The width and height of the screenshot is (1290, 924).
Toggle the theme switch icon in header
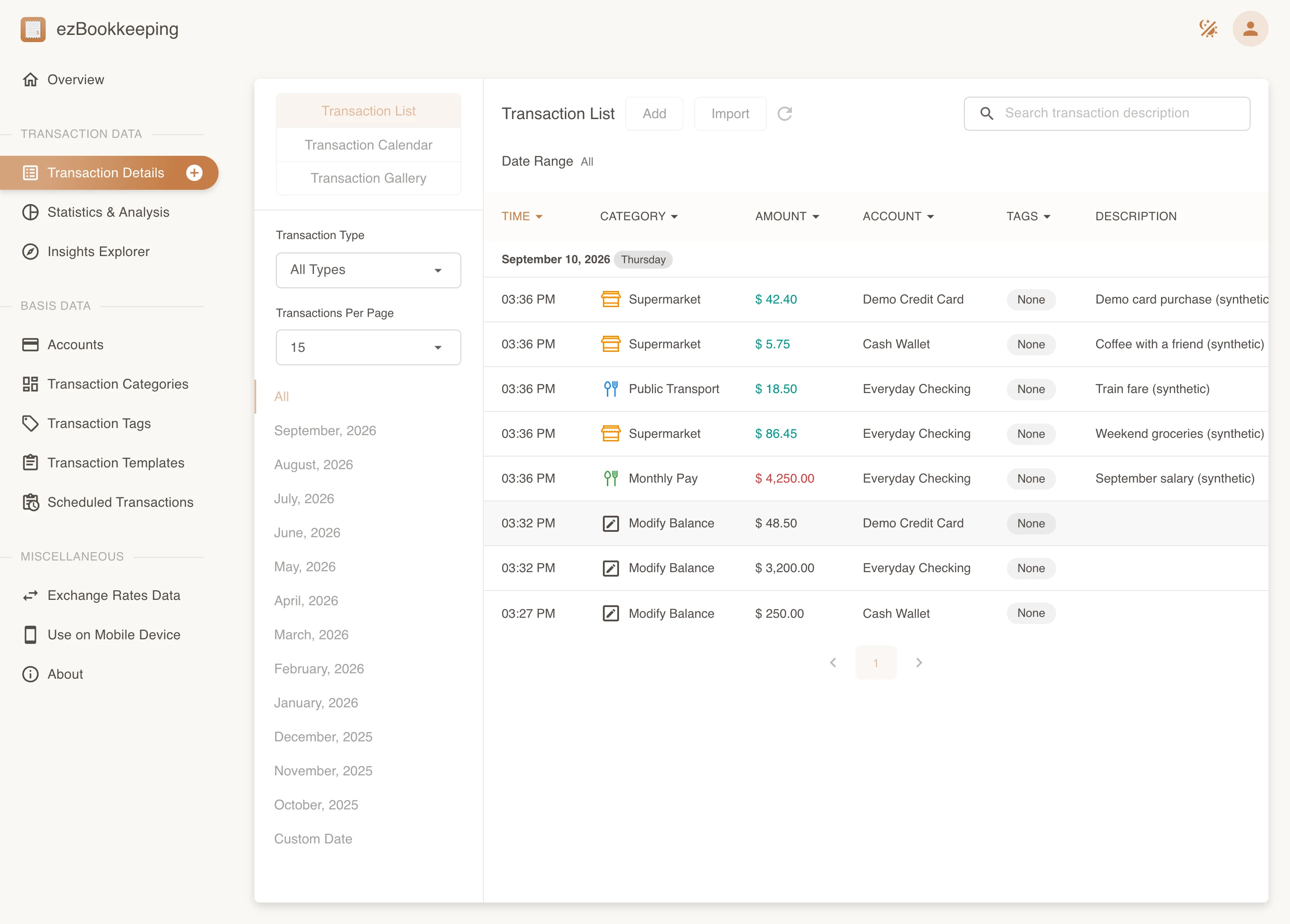click(x=1208, y=29)
